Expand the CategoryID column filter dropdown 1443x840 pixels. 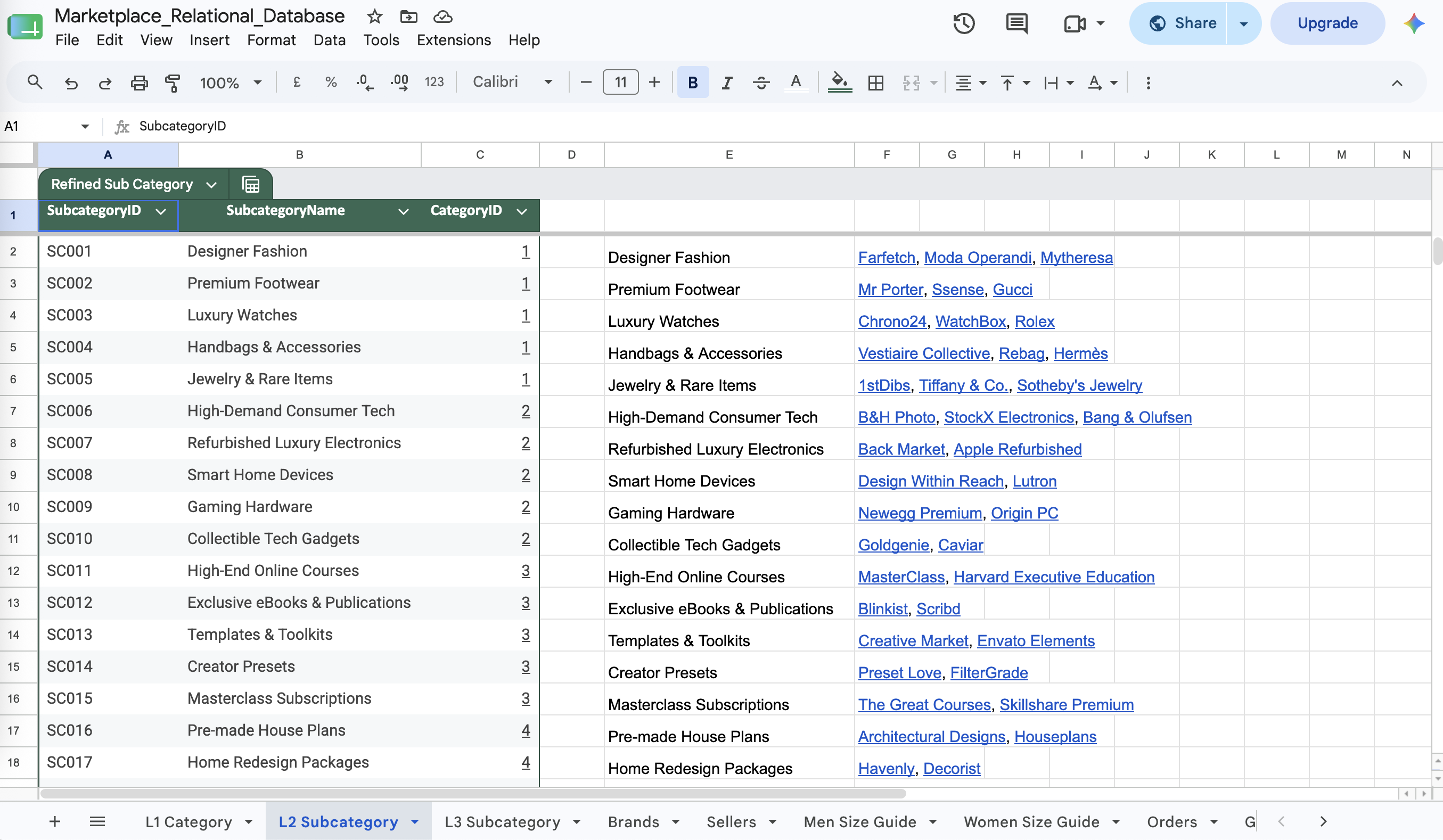[521, 211]
